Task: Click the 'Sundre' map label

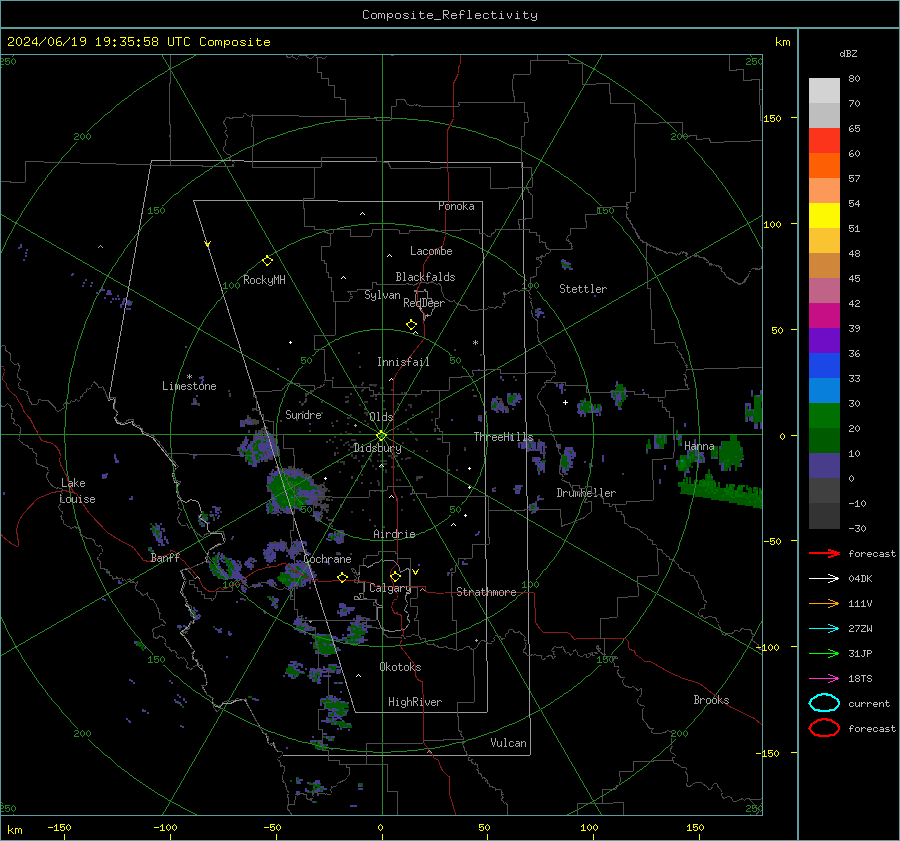Action: (303, 414)
